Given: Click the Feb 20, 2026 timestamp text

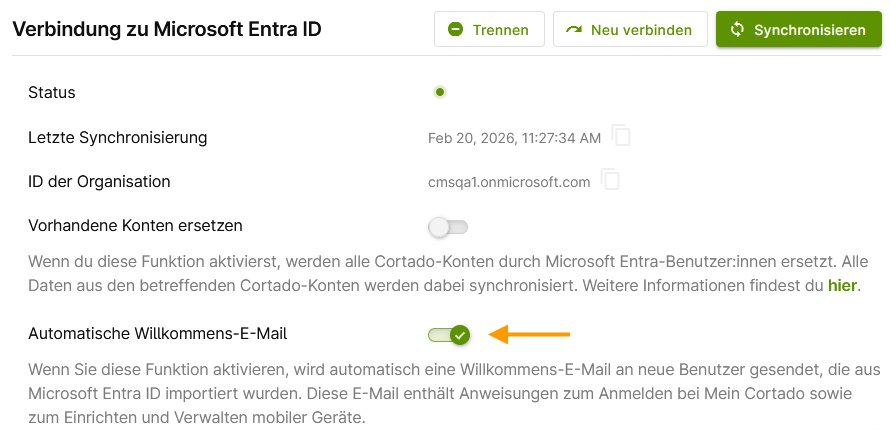Looking at the screenshot, I should pos(514,137).
